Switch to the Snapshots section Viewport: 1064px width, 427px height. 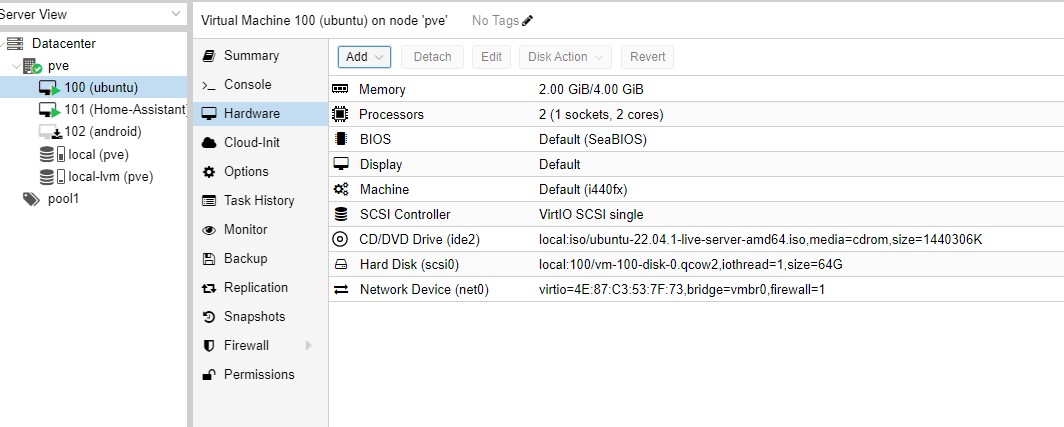pos(254,316)
